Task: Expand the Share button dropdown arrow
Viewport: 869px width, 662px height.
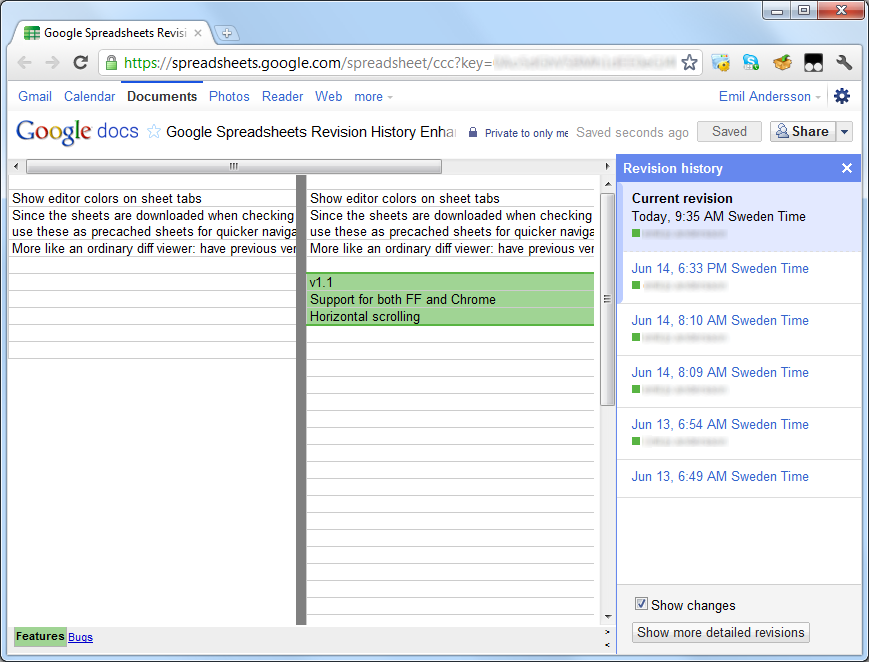Action: 844,132
